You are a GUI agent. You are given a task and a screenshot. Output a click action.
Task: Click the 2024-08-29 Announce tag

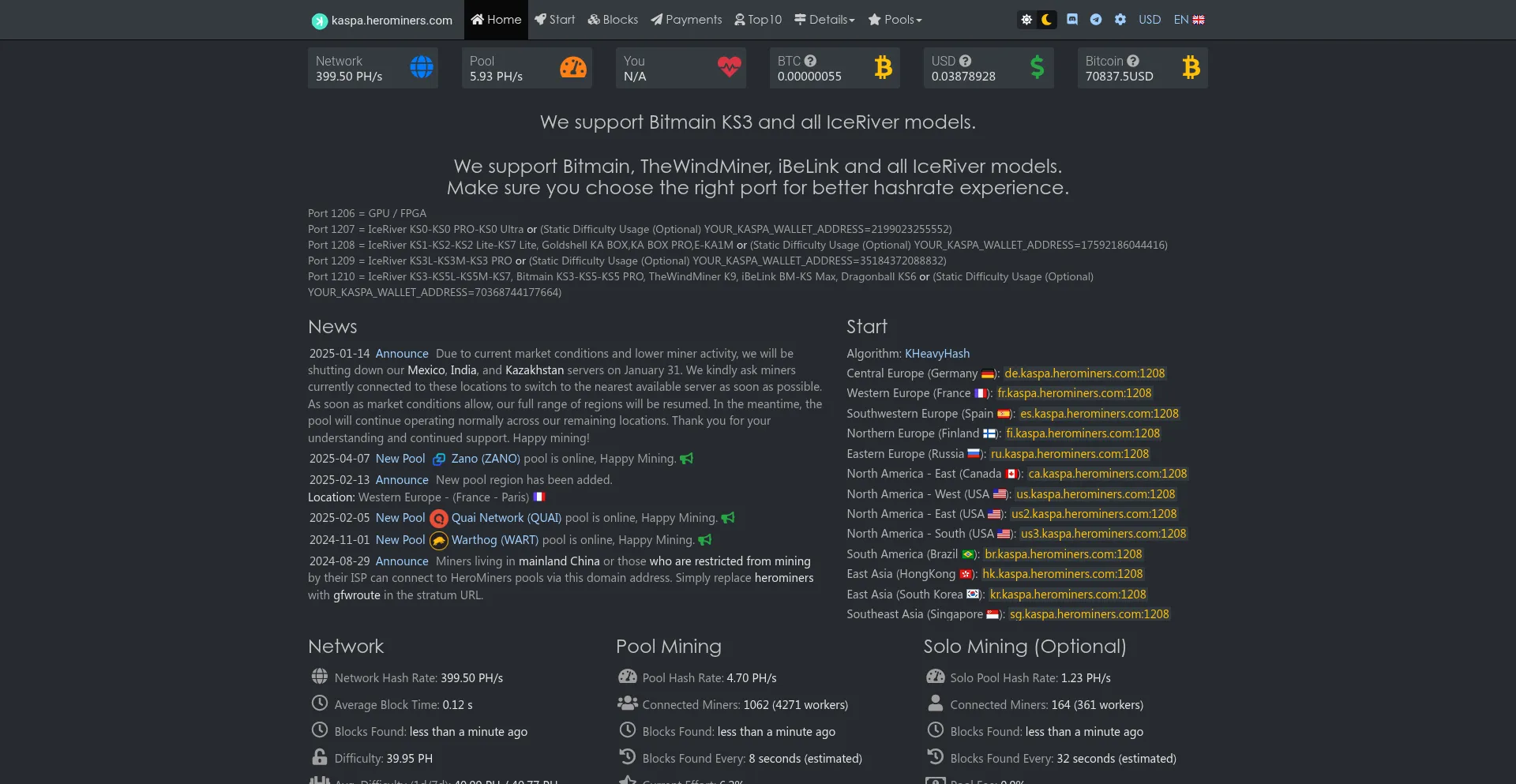pos(402,561)
